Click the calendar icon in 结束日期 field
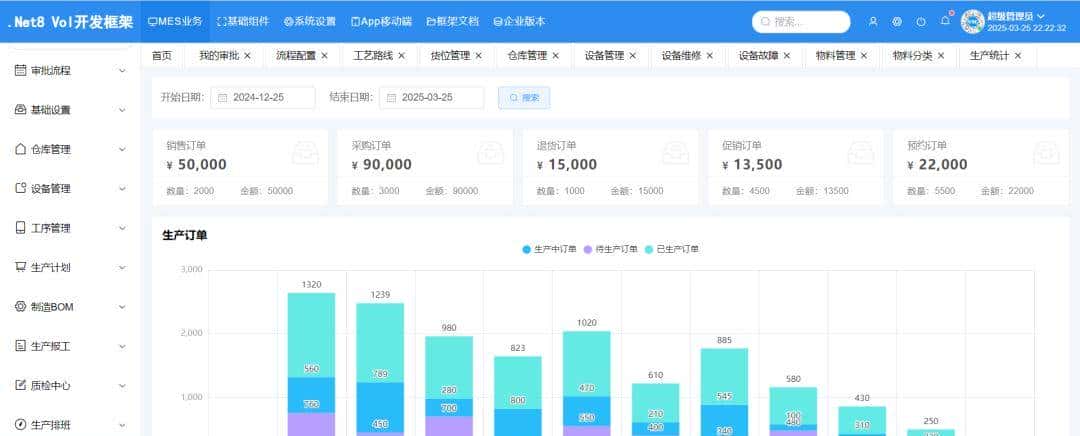This screenshot has width=1080, height=436. (x=391, y=98)
